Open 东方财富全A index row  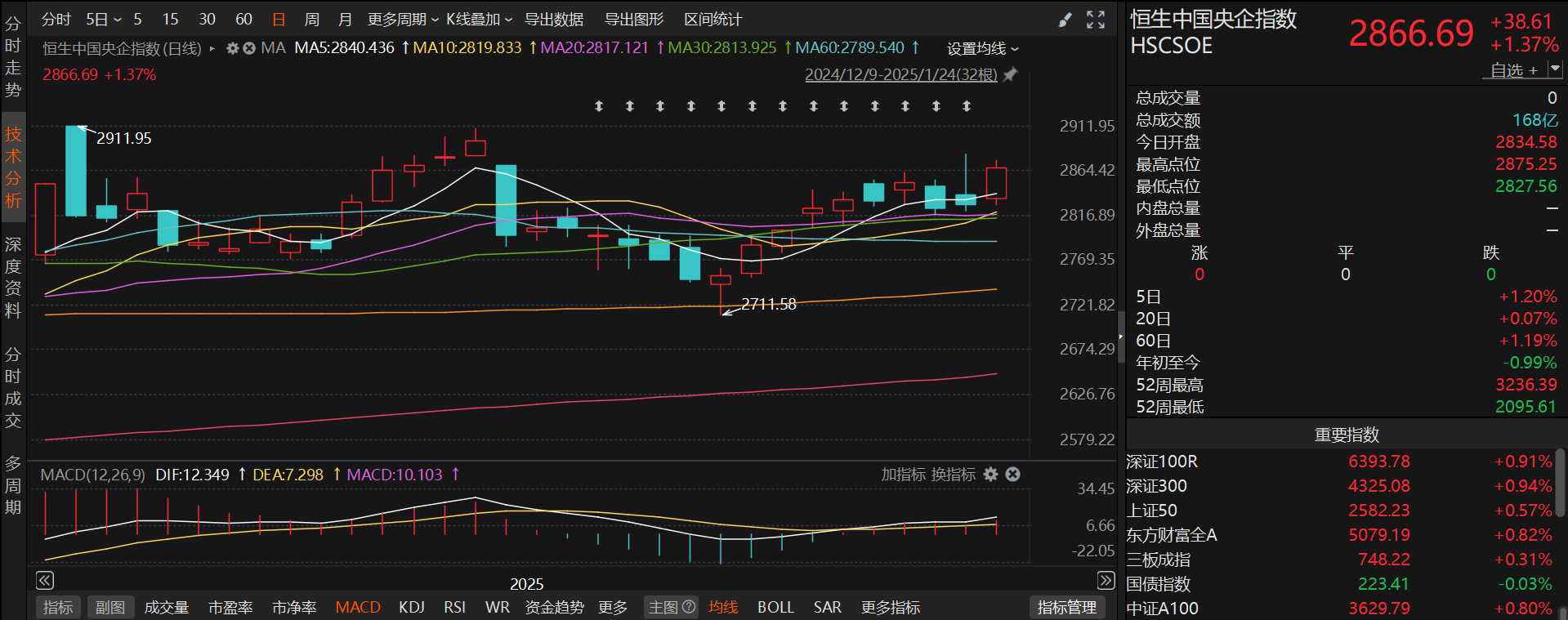tap(1340, 535)
